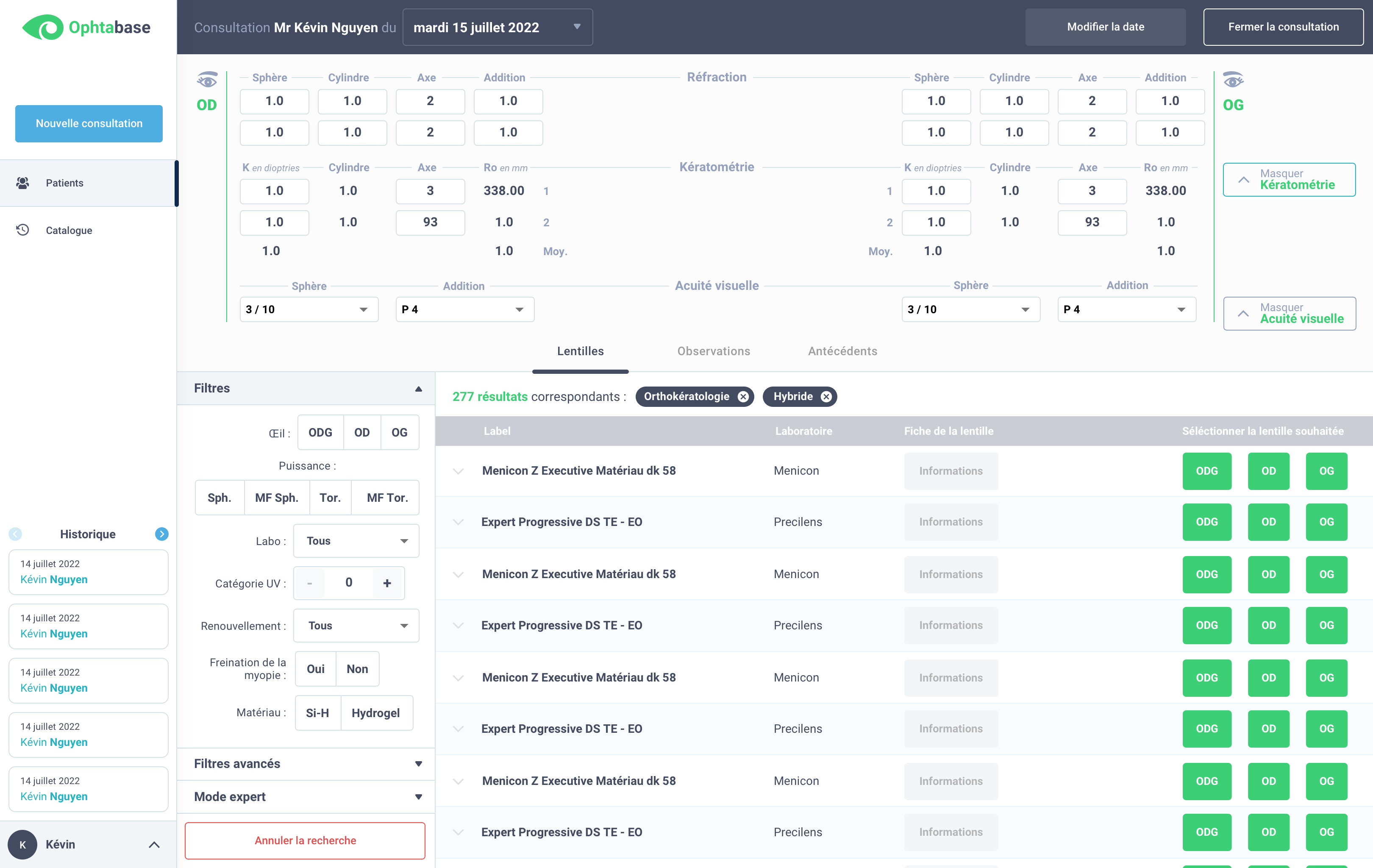This screenshot has height=868, width=1373.
Task: Go to next Historique page arrow
Action: point(161,534)
